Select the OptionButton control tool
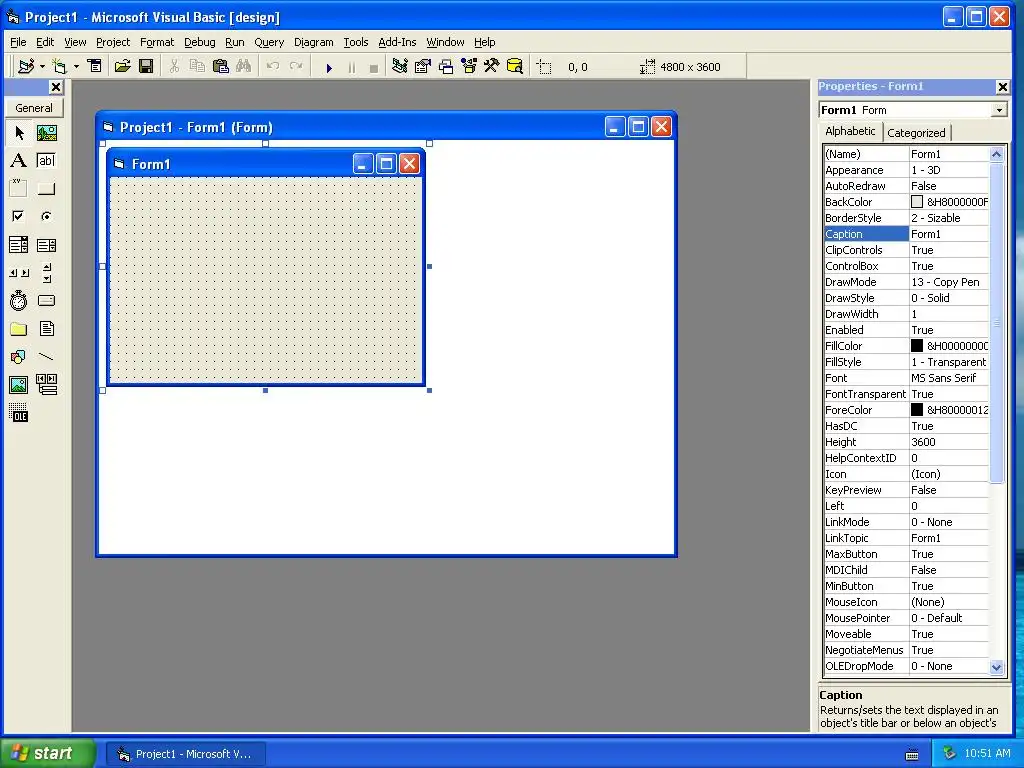The height and width of the screenshot is (768, 1024). pos(46,216)
